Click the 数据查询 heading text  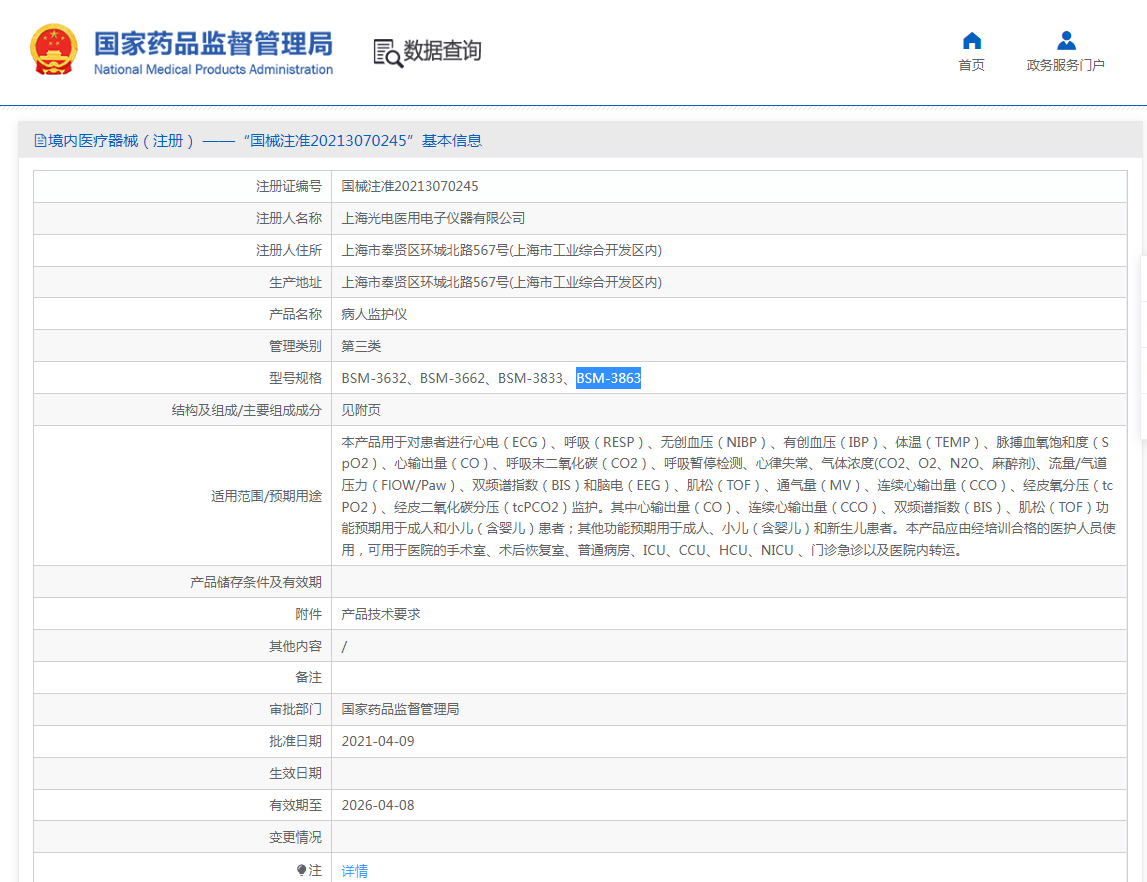(x=443, y=50)
